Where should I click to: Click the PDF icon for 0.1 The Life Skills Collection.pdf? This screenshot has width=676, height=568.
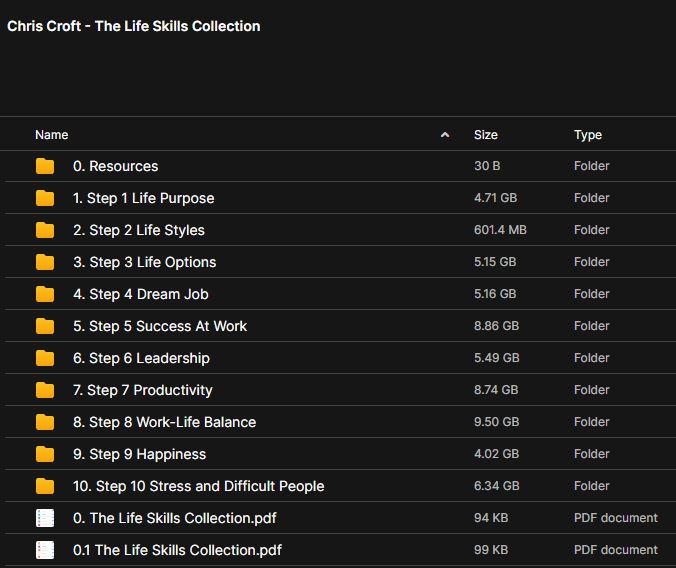point(45,550)
